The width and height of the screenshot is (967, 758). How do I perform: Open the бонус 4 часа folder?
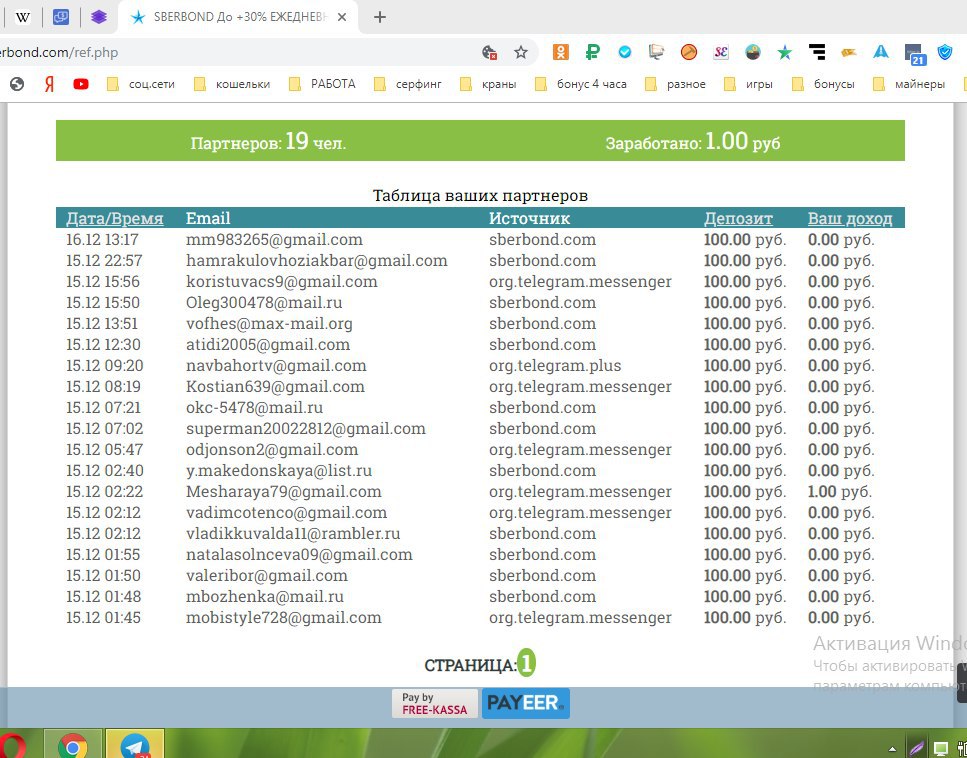pyautogui.click(x=580, y=84)
